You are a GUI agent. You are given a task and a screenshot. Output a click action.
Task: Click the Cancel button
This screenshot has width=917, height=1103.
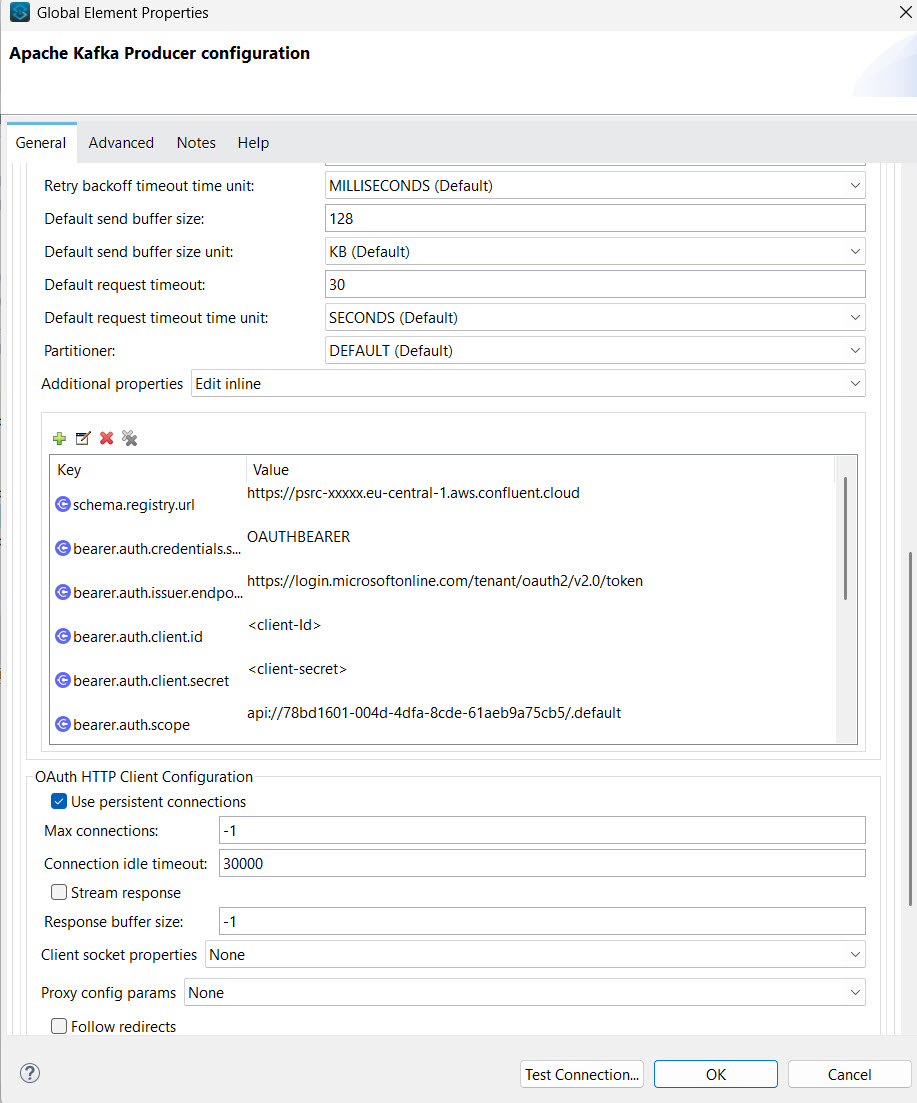coord(849,1074)
